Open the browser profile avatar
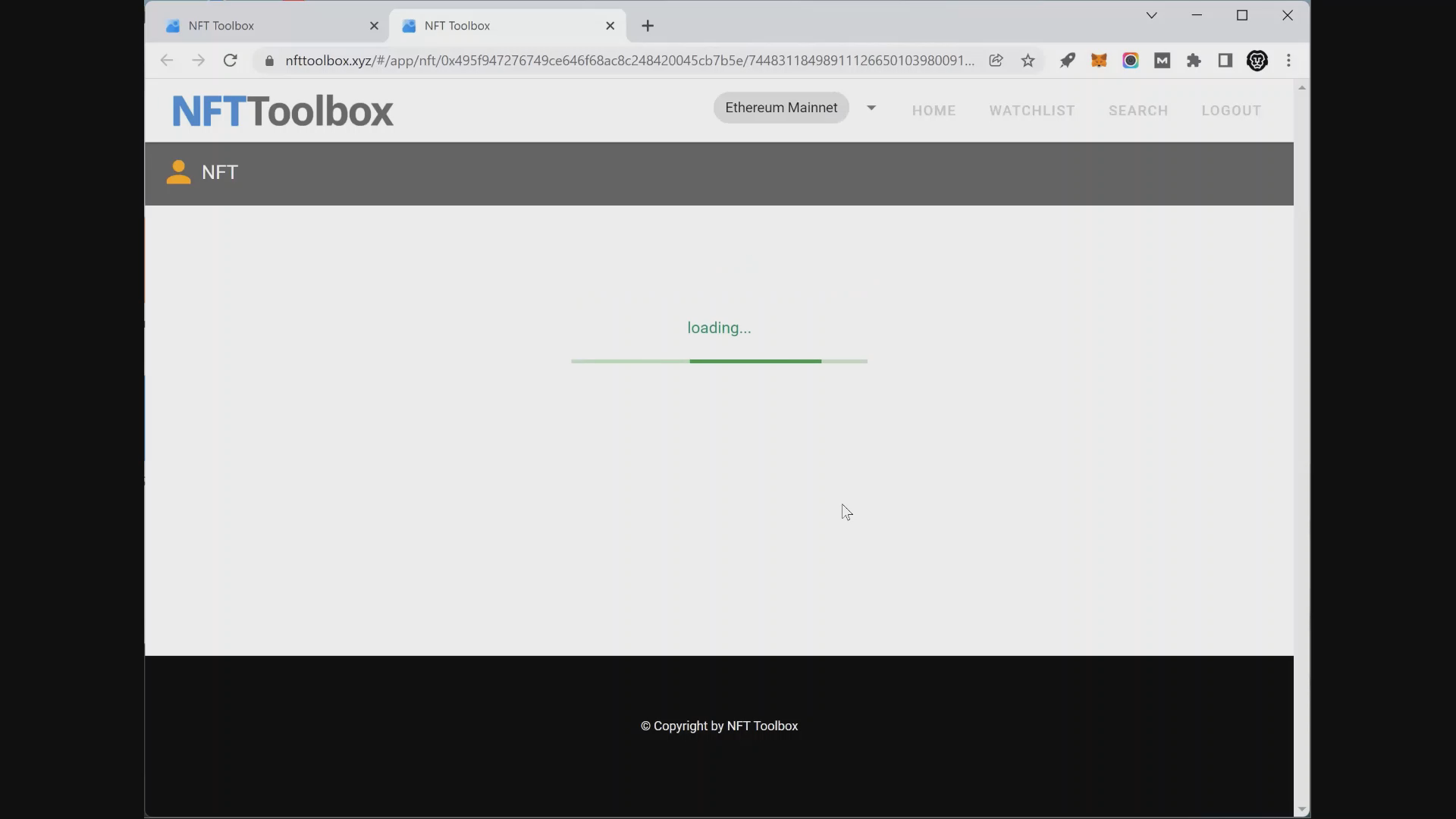This screenshot has height=819, width=1456. 1257,61
